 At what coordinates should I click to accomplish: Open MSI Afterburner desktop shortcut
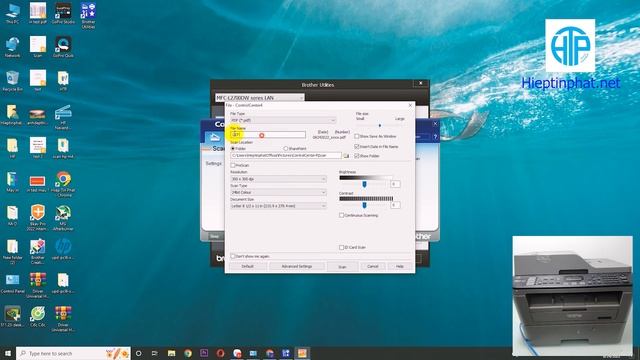[63, 218]
